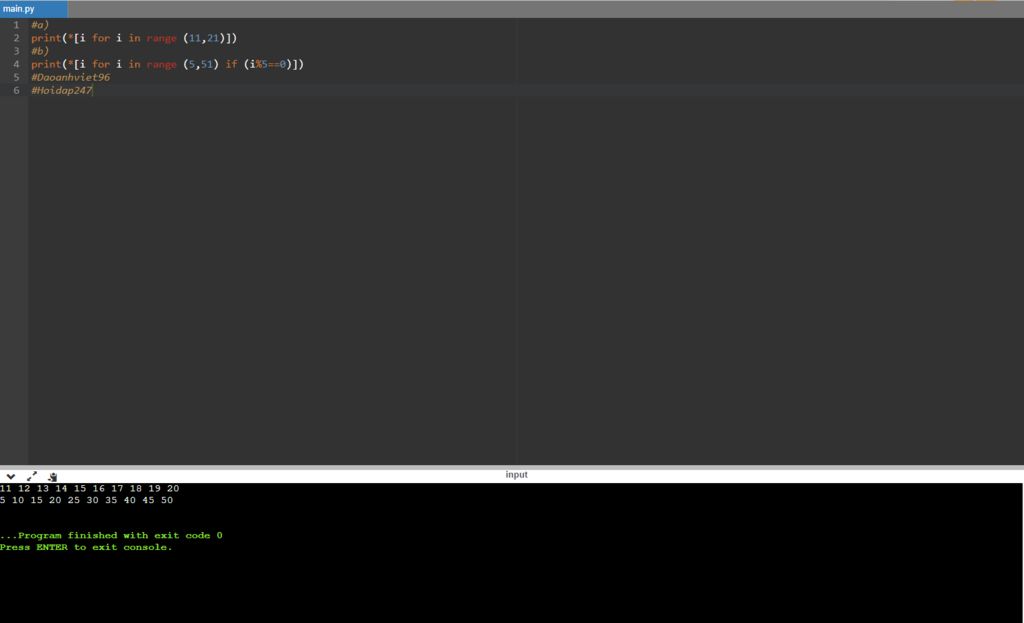Viewport: 1024px width, 623px height.
Task: Click 'Press ENTER to exit console.' text
Action: coord(86,547)
